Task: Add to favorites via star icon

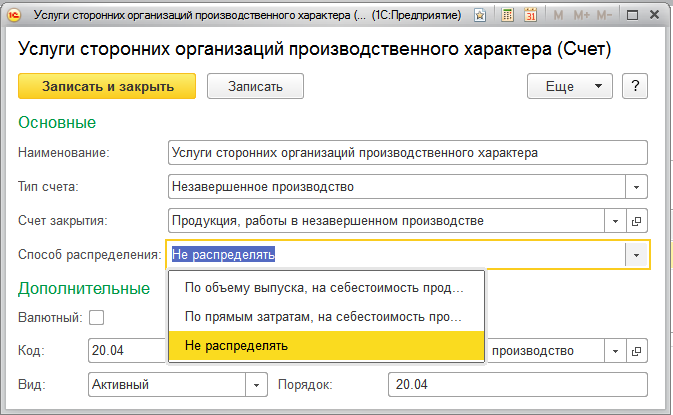Action: [481, 16]
